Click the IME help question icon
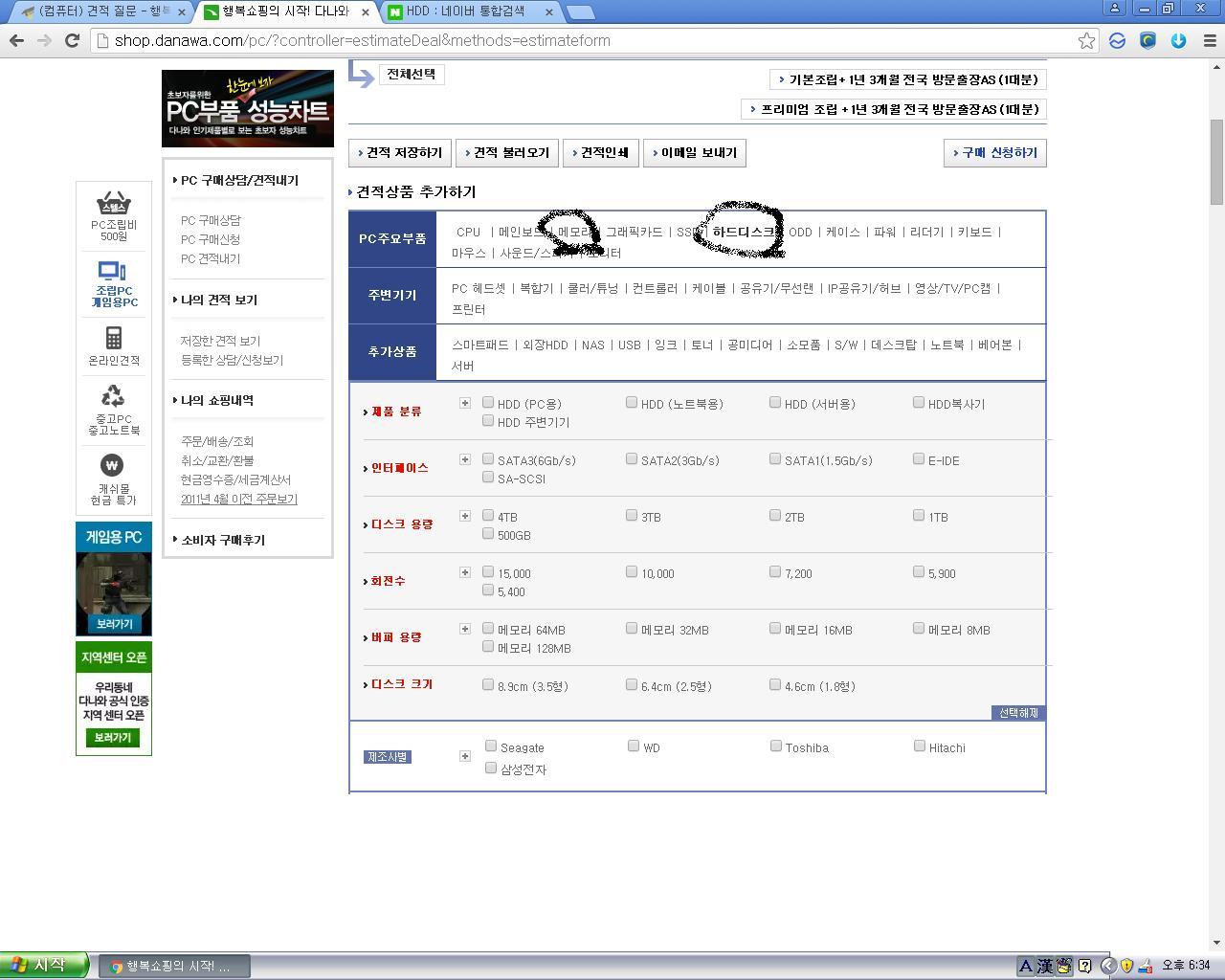 [1085, 966]
